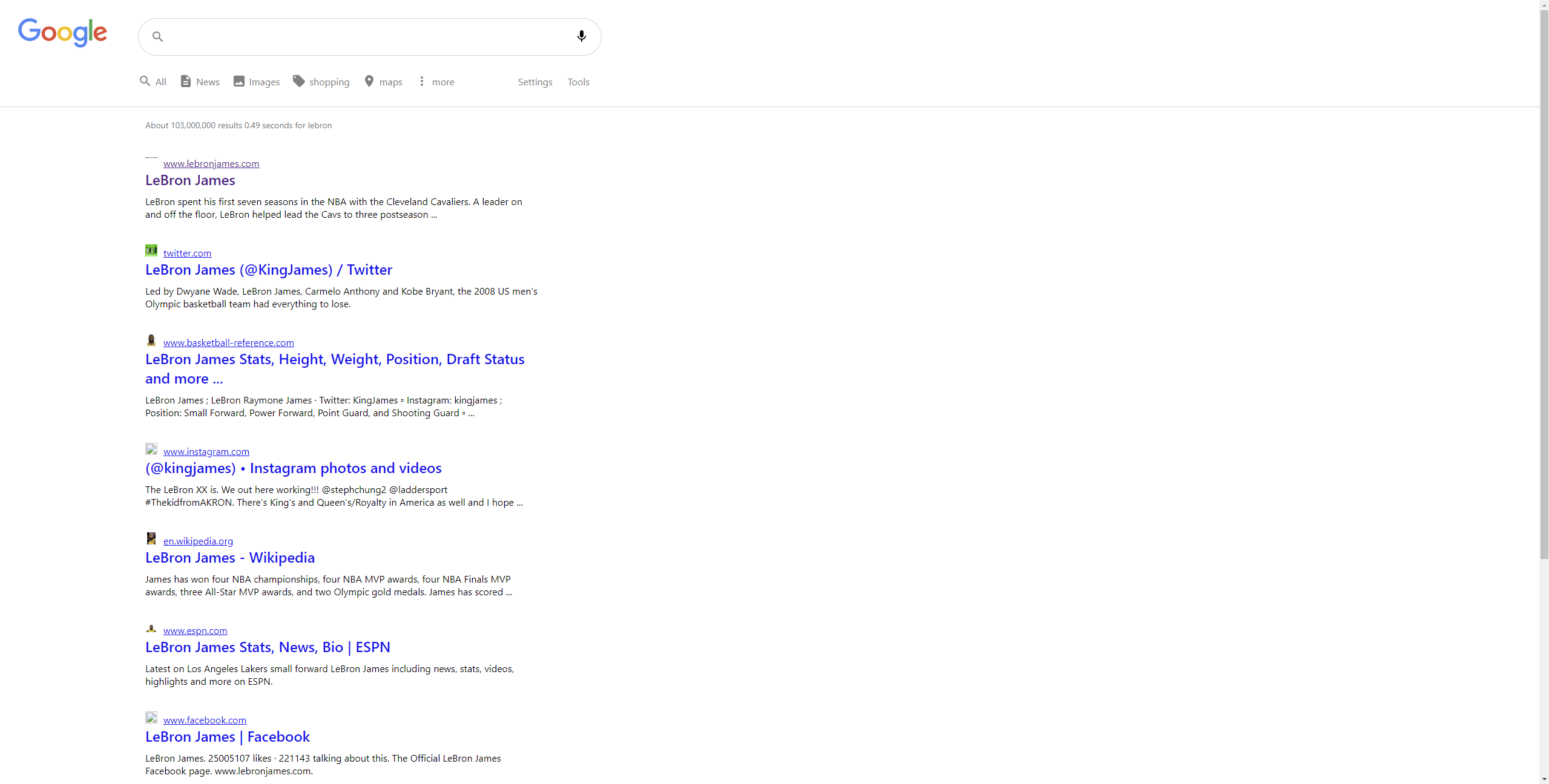This screenshot has height=784, width=1549.
Task: Switch to the Images tab
Action: [x=257, y=82]
